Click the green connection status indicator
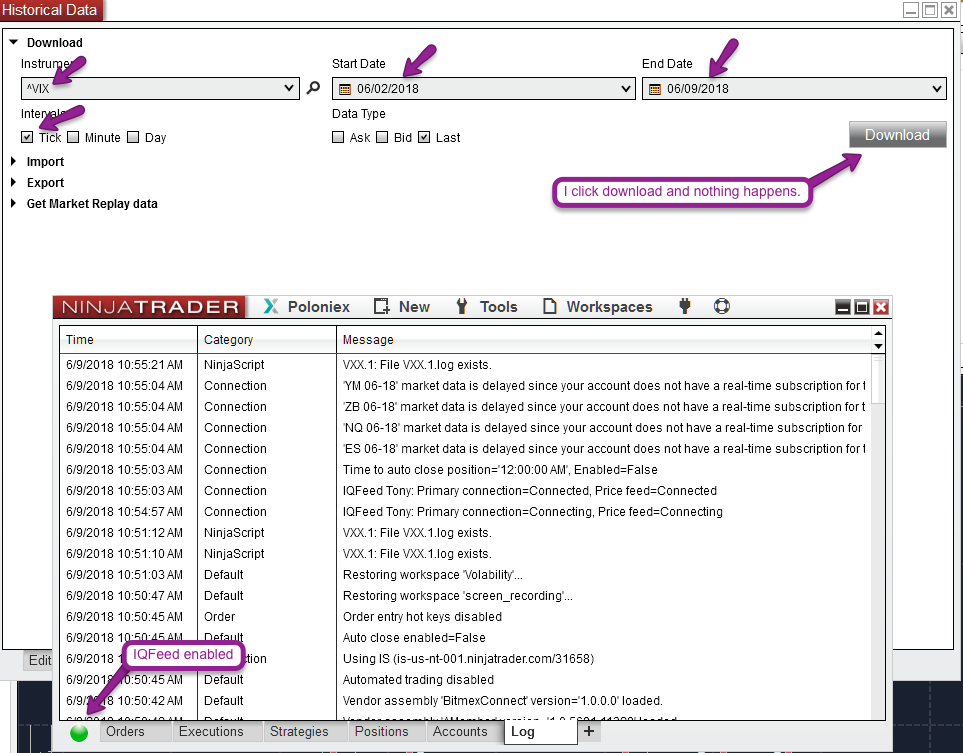 [79, 733]
